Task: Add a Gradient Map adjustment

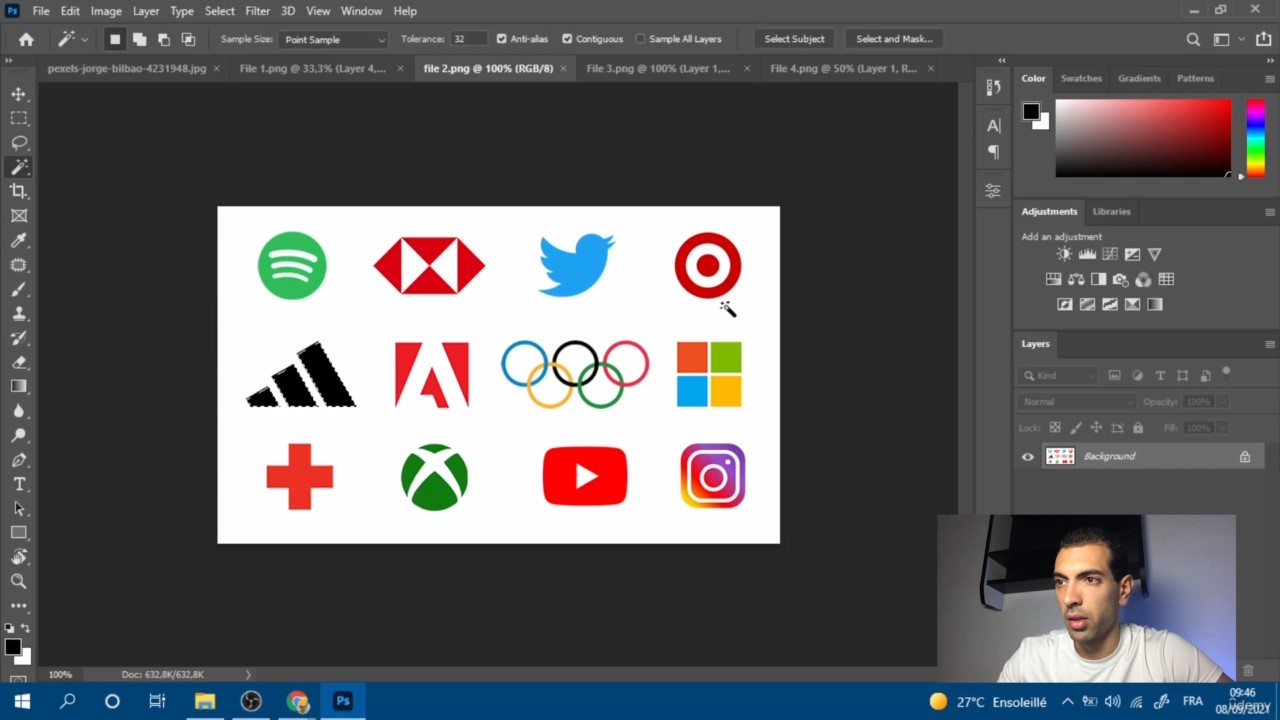Action: click(1155, 304)
